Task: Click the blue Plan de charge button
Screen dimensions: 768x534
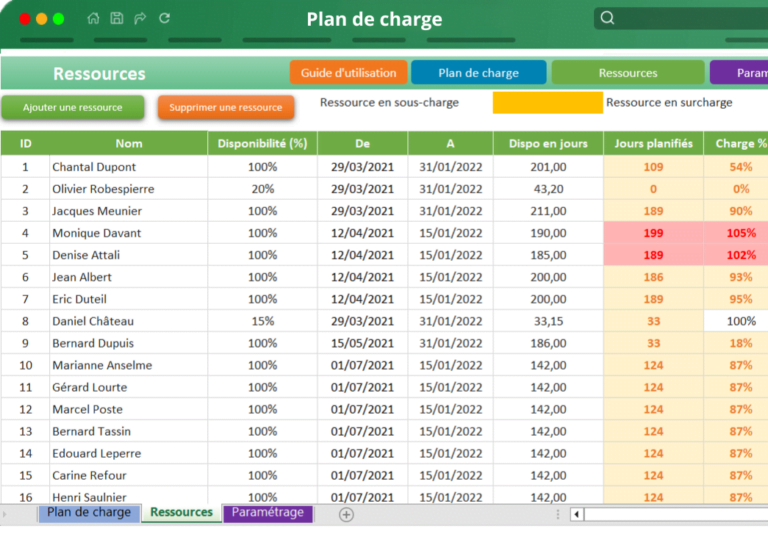Action: coord(479,73)
